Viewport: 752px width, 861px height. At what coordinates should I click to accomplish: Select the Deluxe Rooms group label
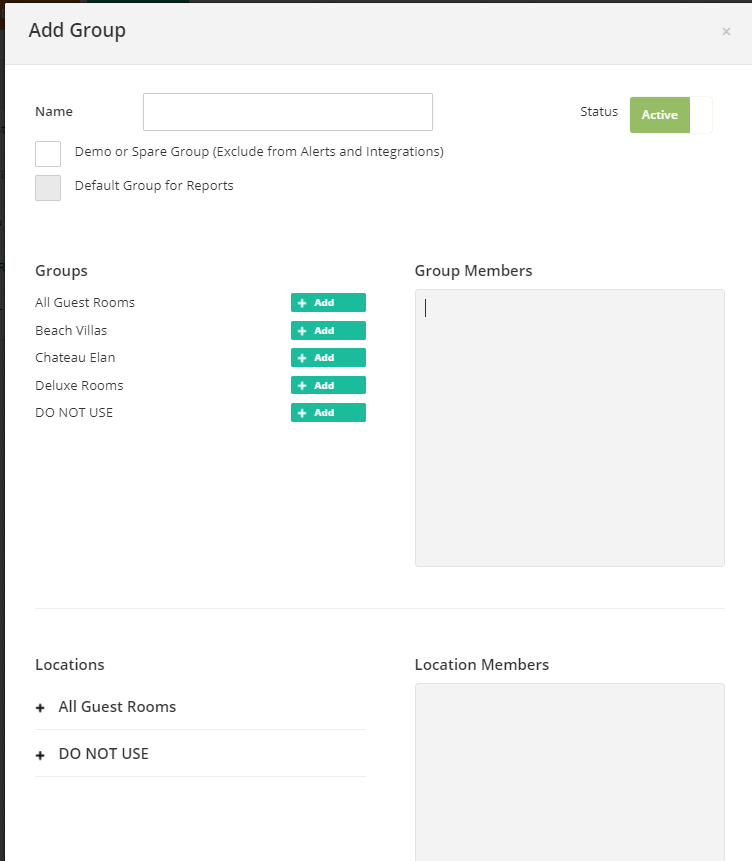82,385
